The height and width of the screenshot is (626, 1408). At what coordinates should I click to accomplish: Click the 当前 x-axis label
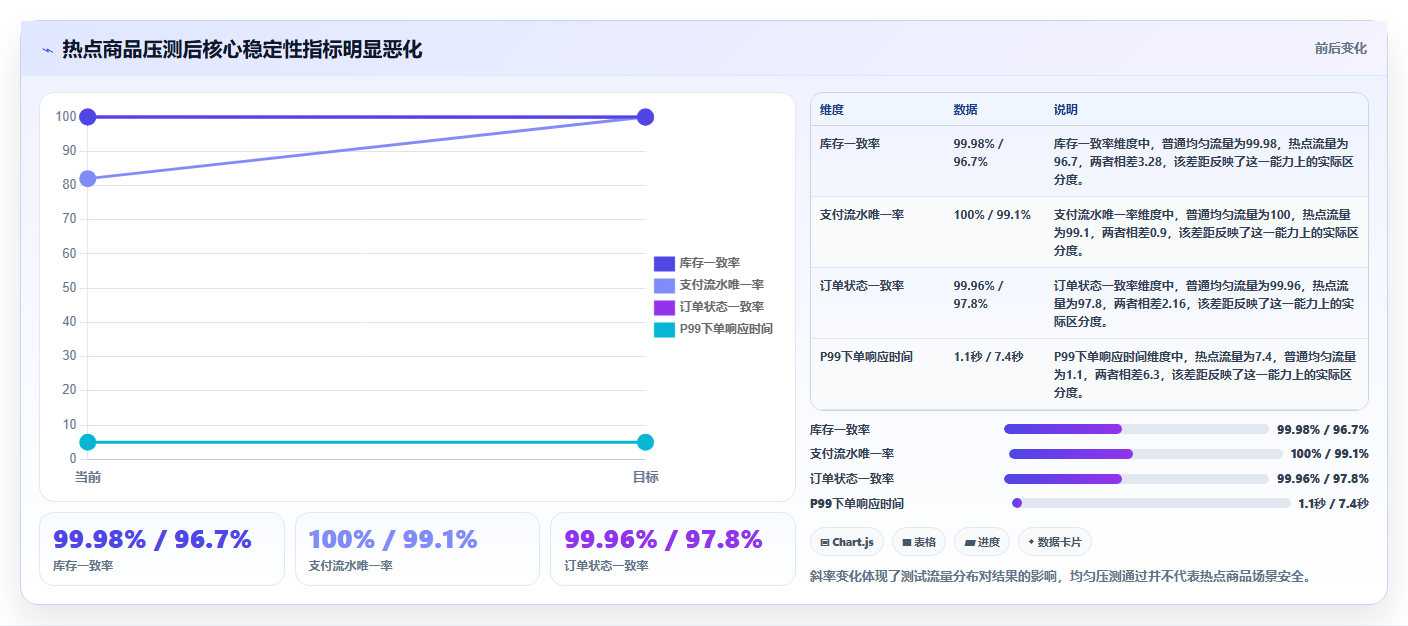(88, 478)
